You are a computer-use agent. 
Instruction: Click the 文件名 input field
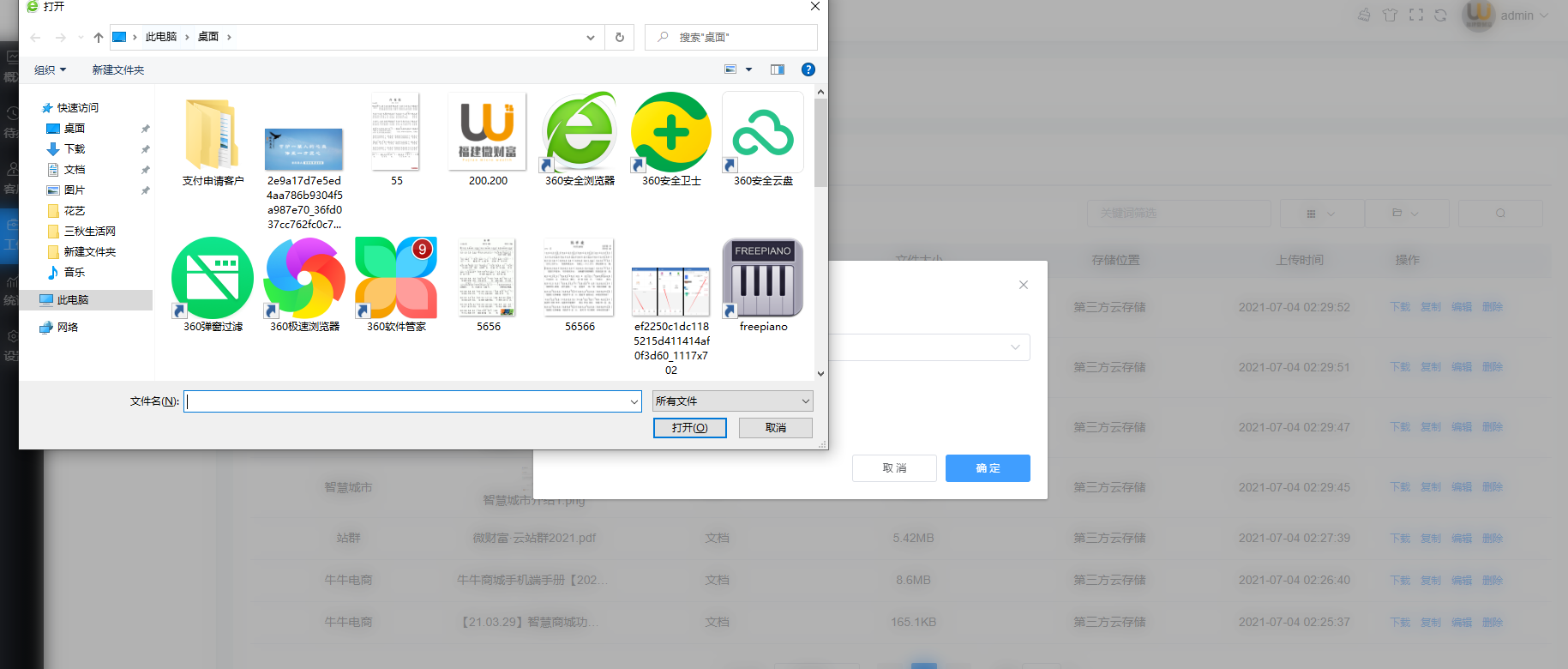click(x=406, y=401)
